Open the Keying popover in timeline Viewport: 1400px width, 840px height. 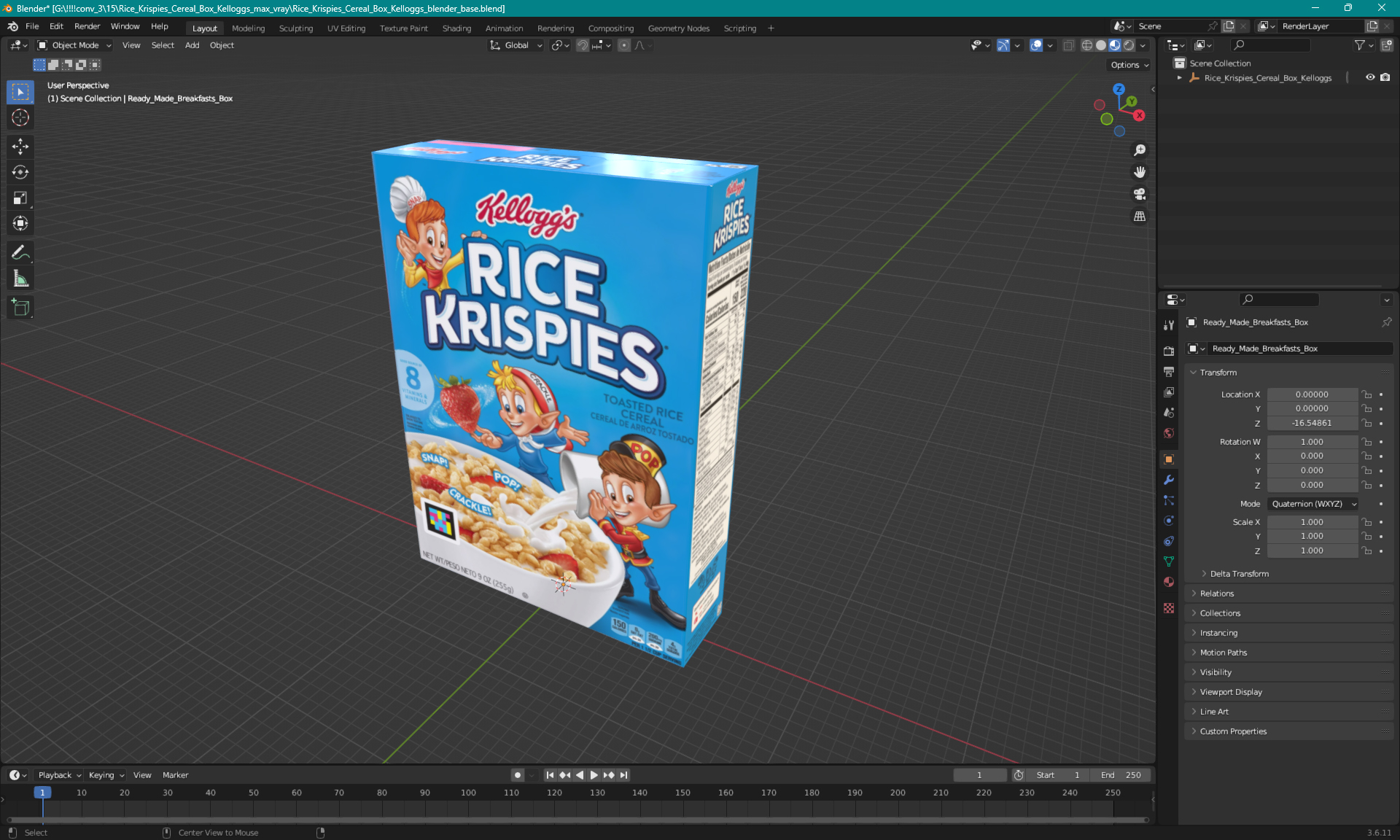tap(106, 775)
